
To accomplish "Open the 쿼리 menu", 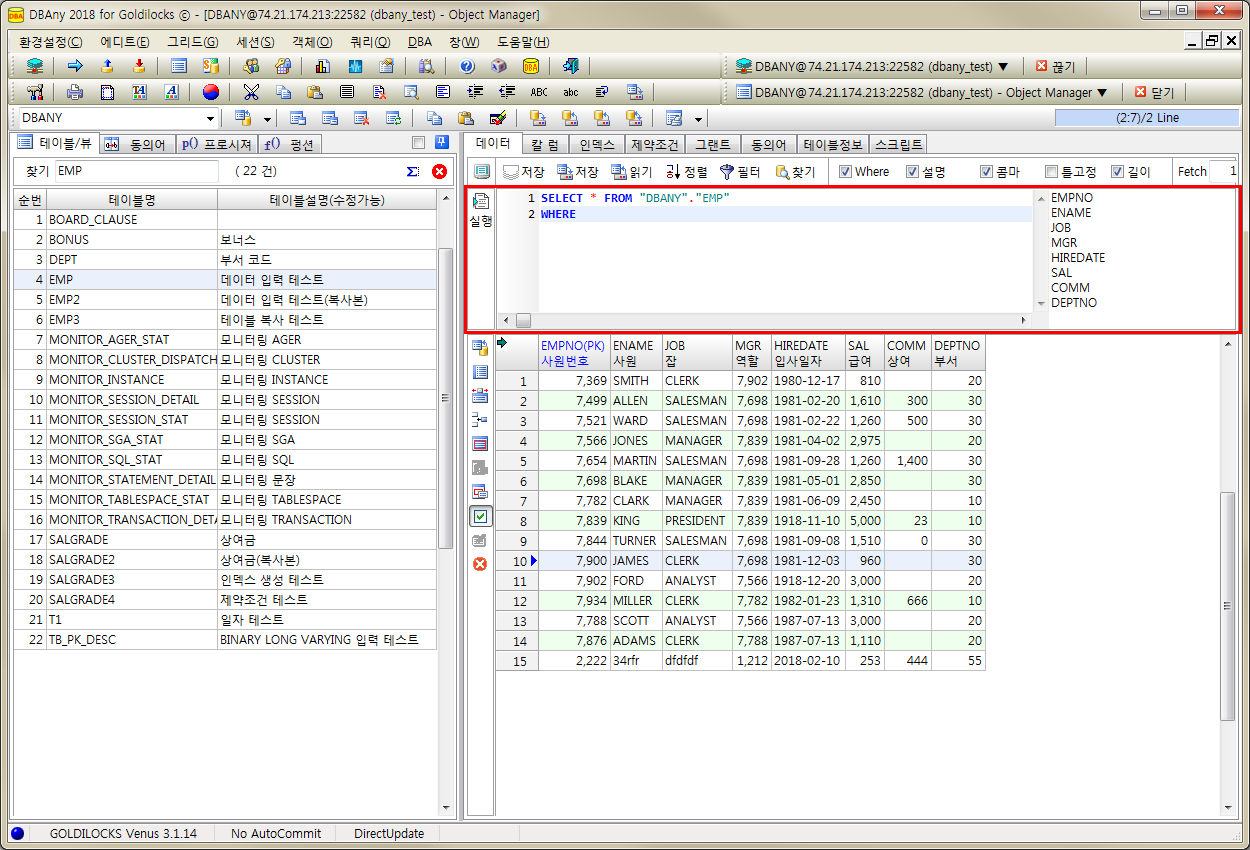I will [x=370, y=42].
